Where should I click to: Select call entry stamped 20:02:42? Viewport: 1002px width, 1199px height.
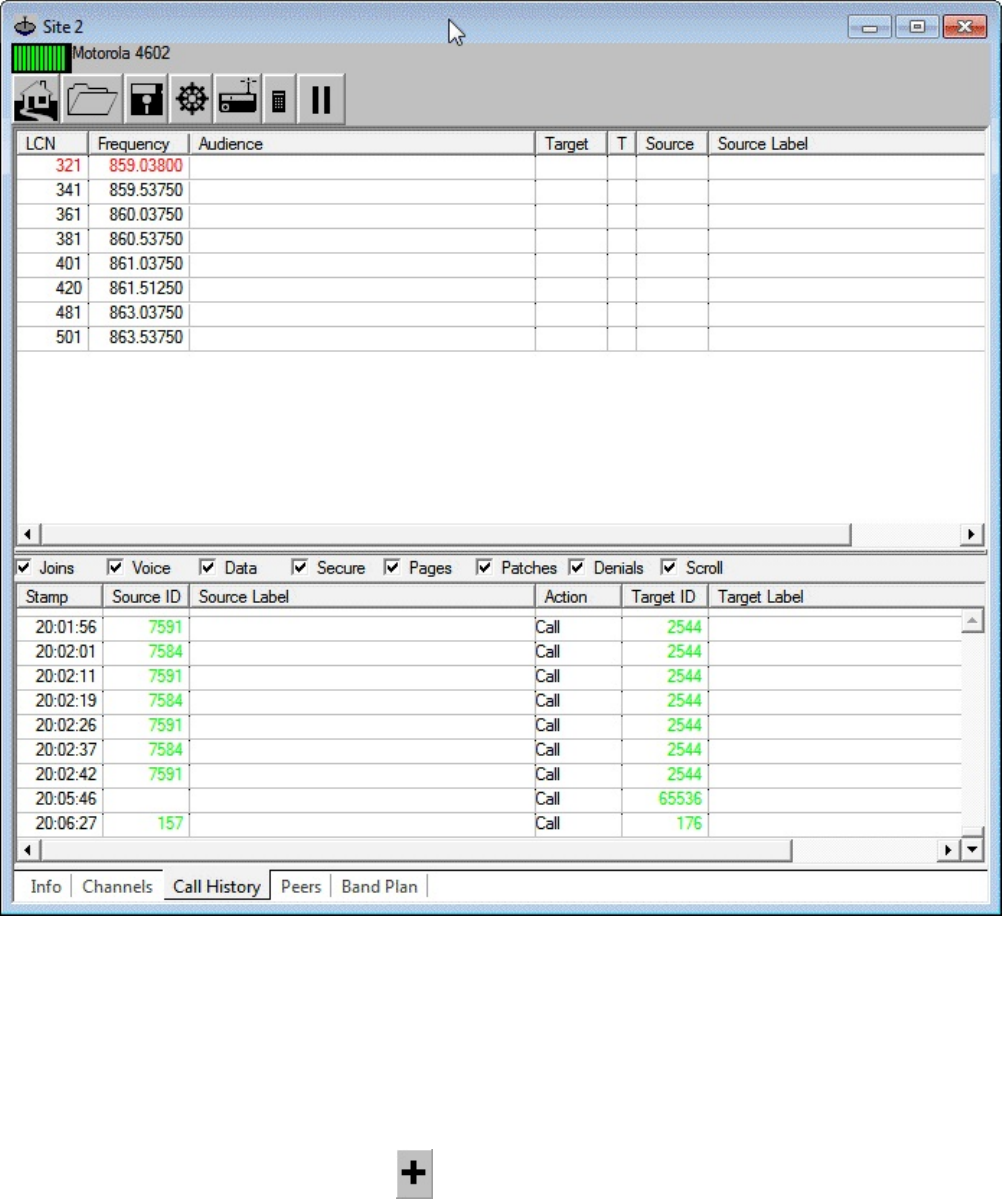490,774
